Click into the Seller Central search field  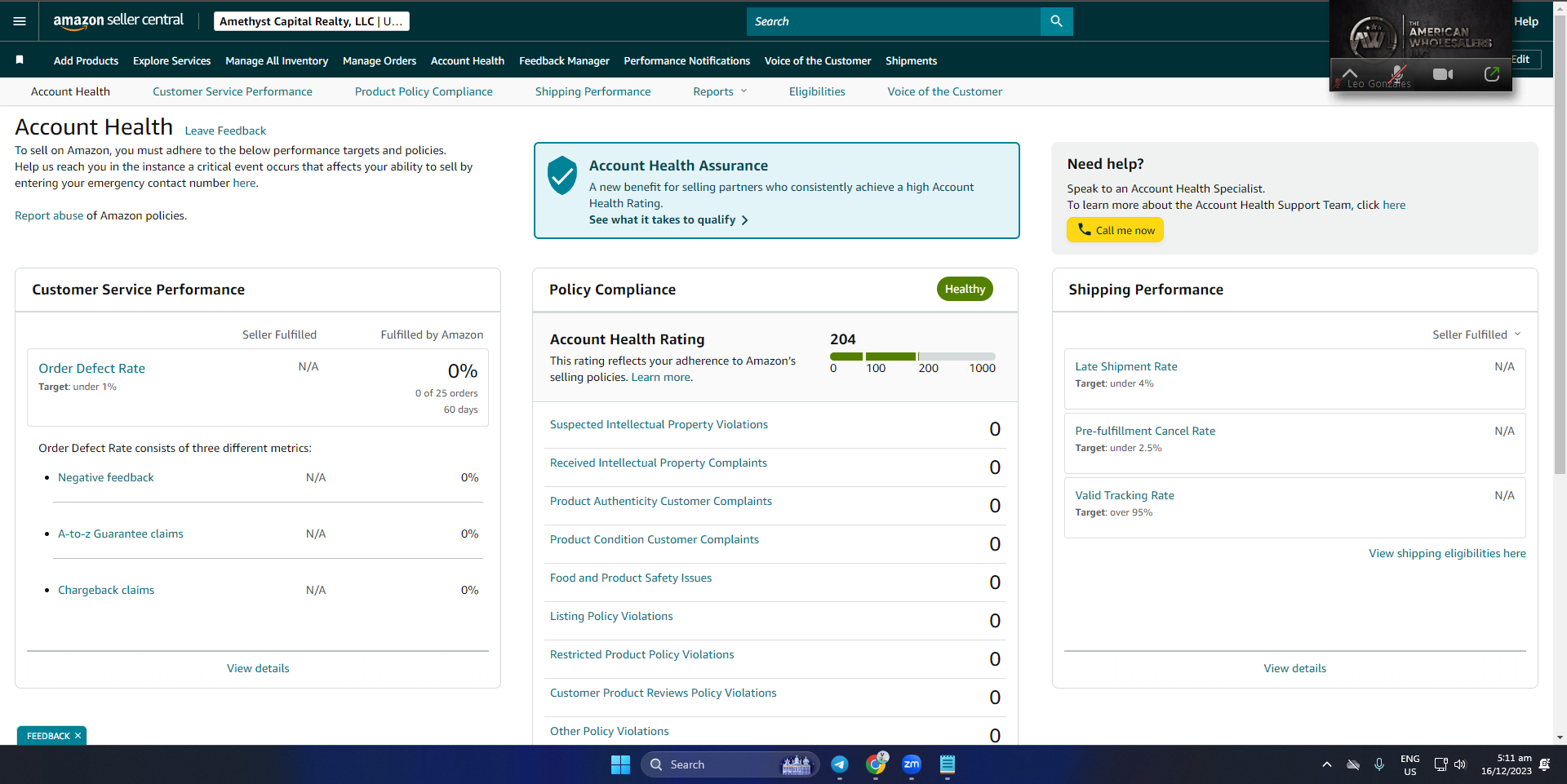click(x=894, y=21)
